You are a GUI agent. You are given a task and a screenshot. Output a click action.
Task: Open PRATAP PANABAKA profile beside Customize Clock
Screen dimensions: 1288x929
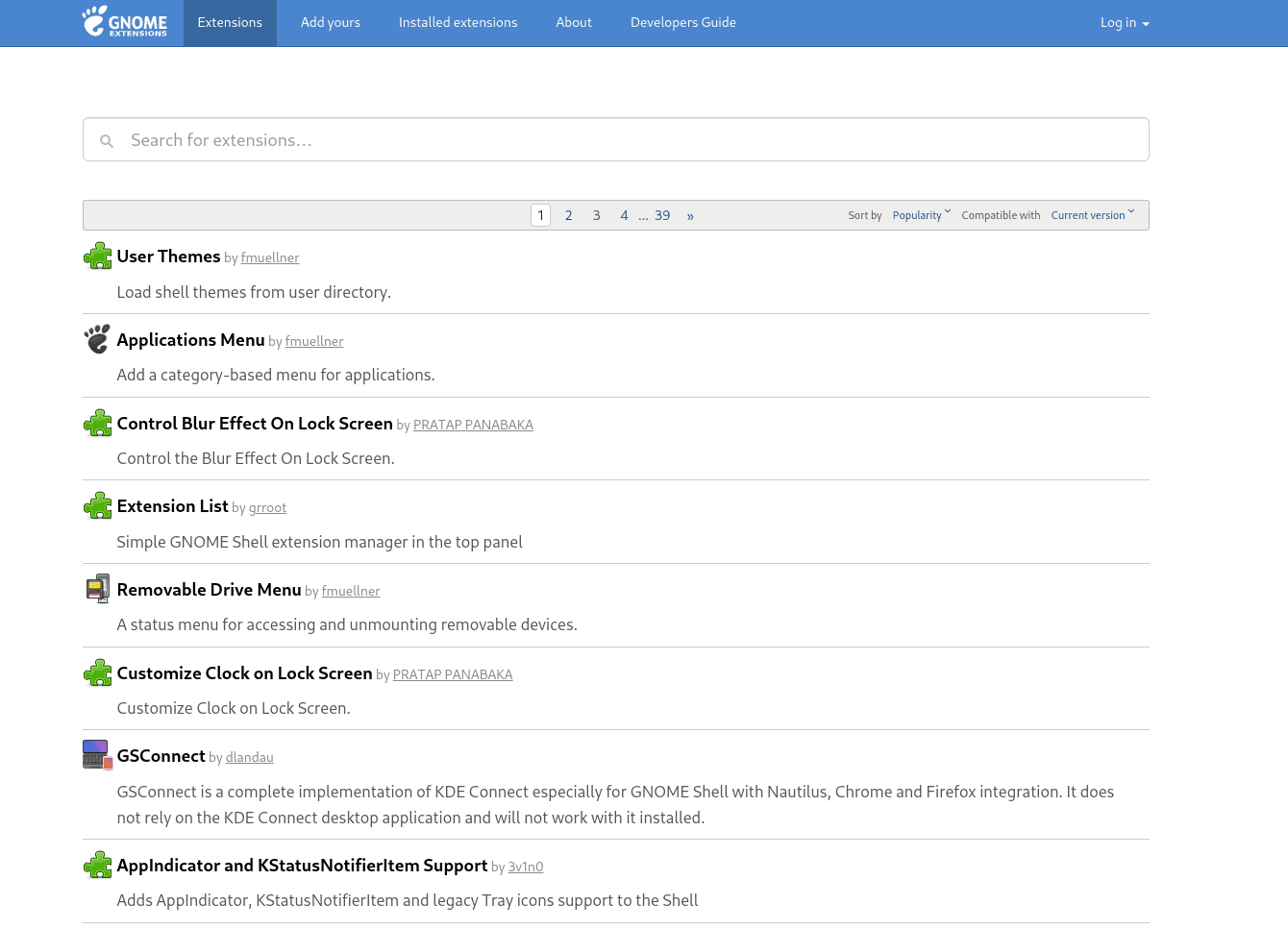click(453, 674)
